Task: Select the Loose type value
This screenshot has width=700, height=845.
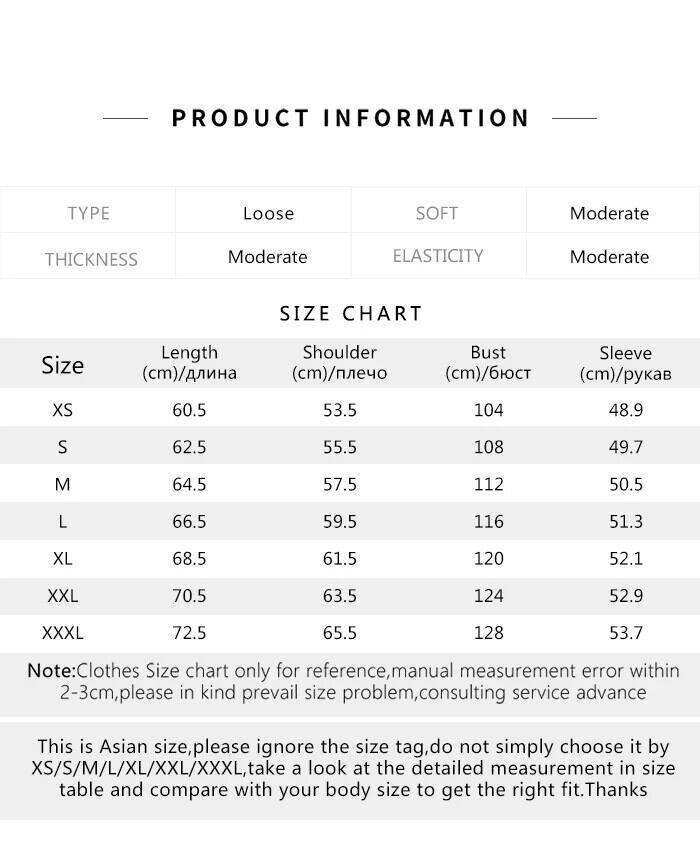Action: pos(268,213)
